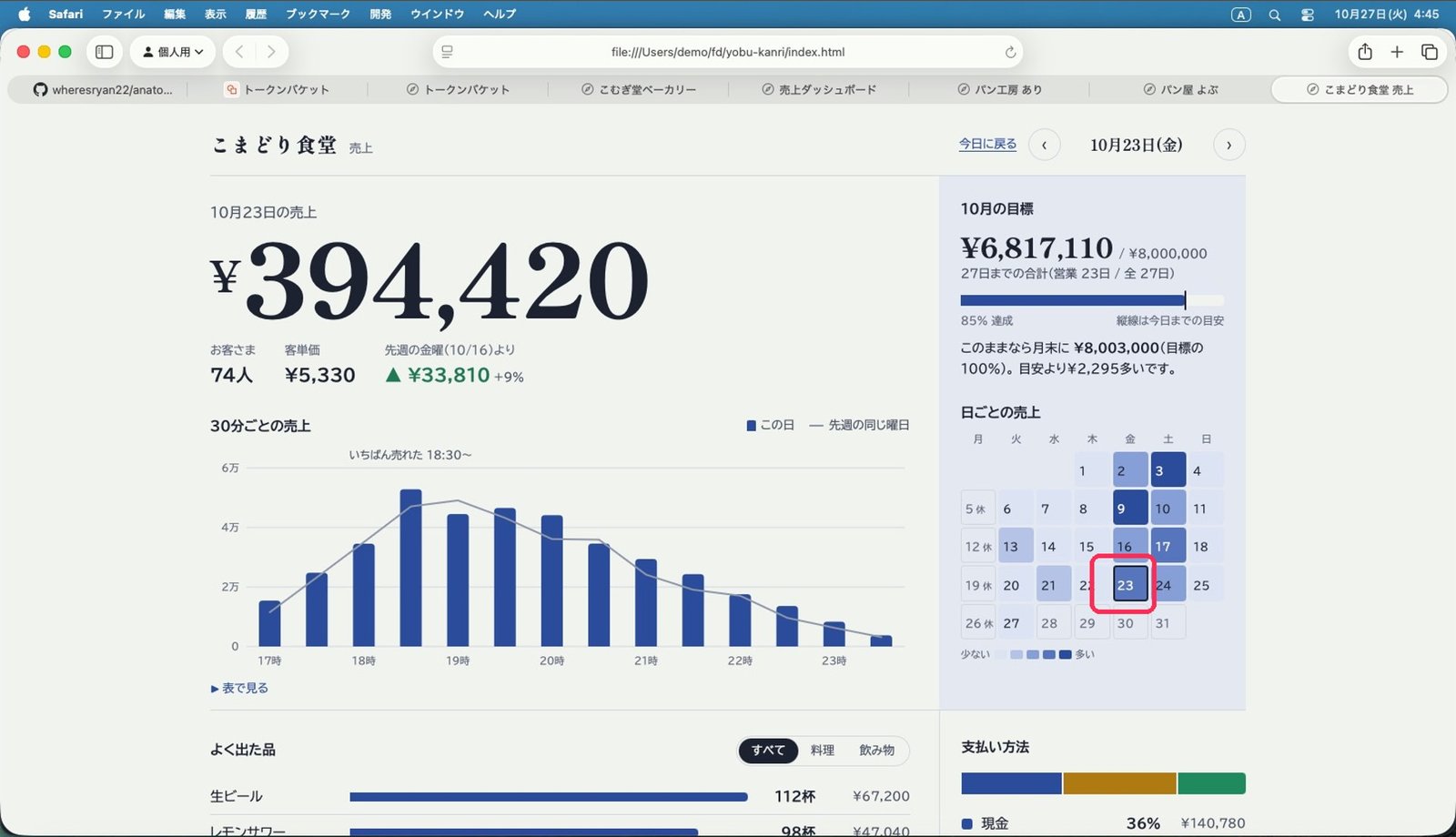Switch to パン工房 あり tab
1456x837 pixels.
point(999,89)
